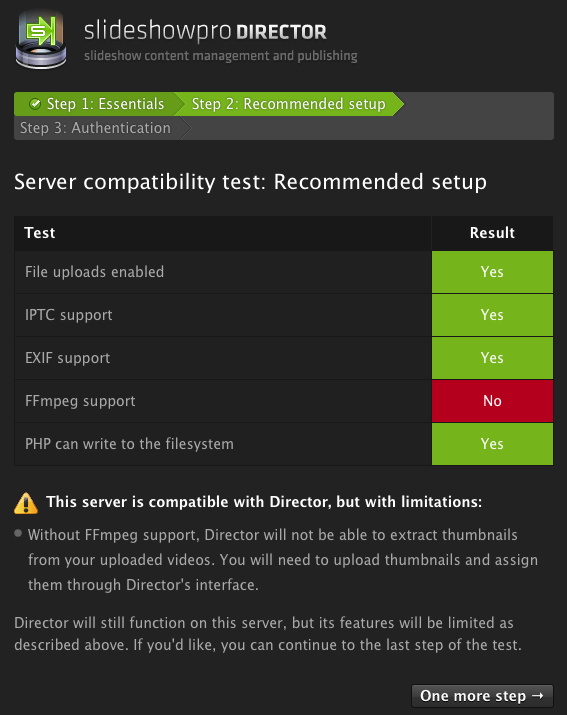Click the yellow warning triangle icon
Viewport: 567px width, 715px height.
(x=26, y=503)
